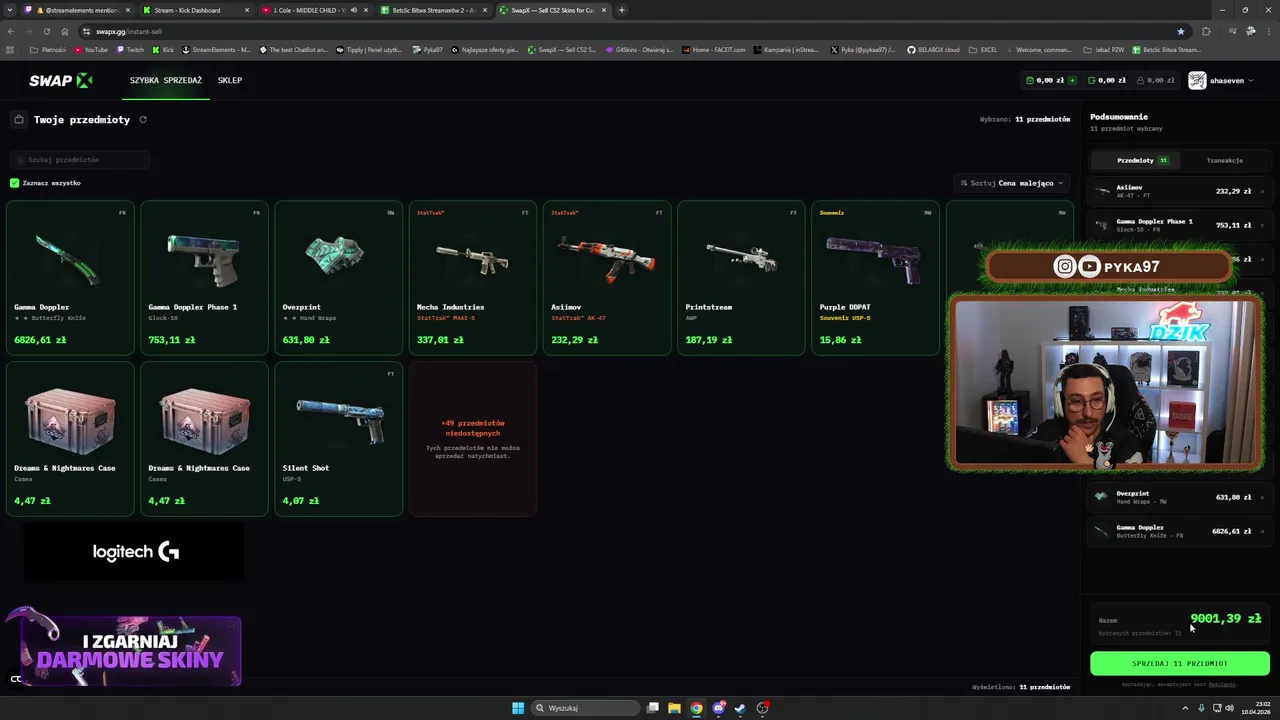Viewport: 1280px width, 720px height.
Task: Open the EXCEL bookmark folder
Action: [982, 50]
